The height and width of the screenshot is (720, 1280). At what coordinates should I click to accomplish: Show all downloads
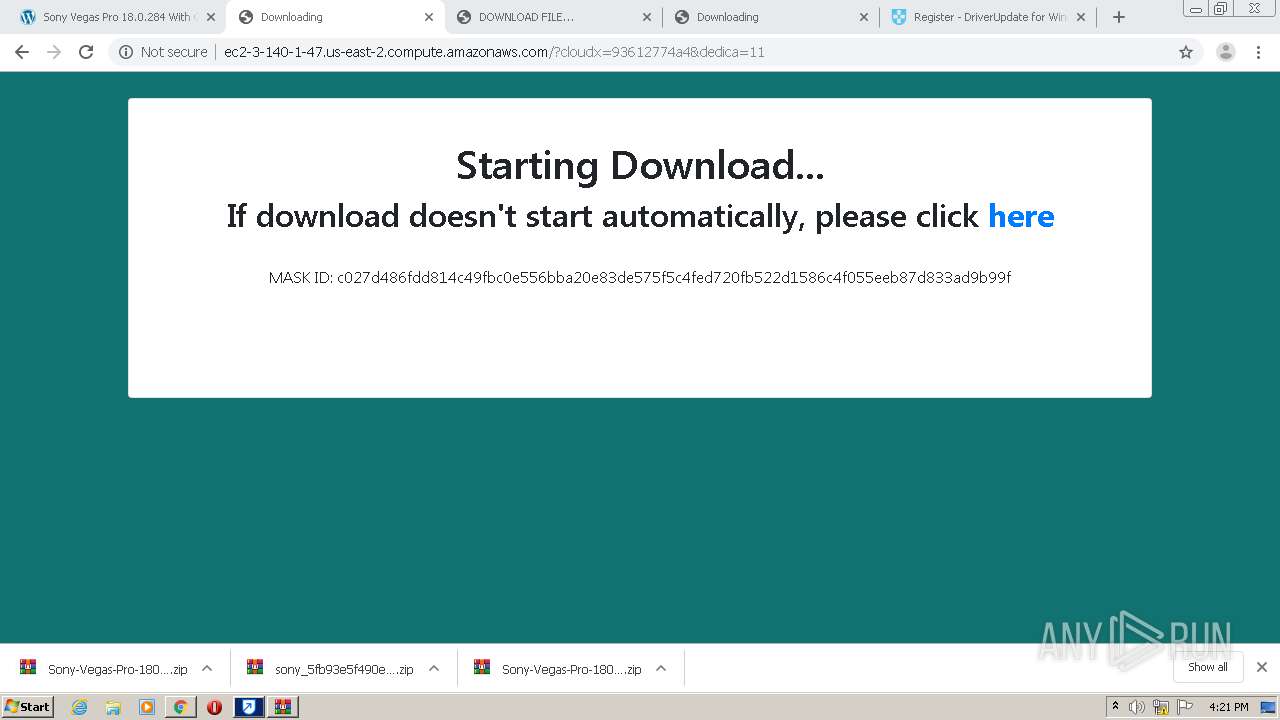[1208, 667]
